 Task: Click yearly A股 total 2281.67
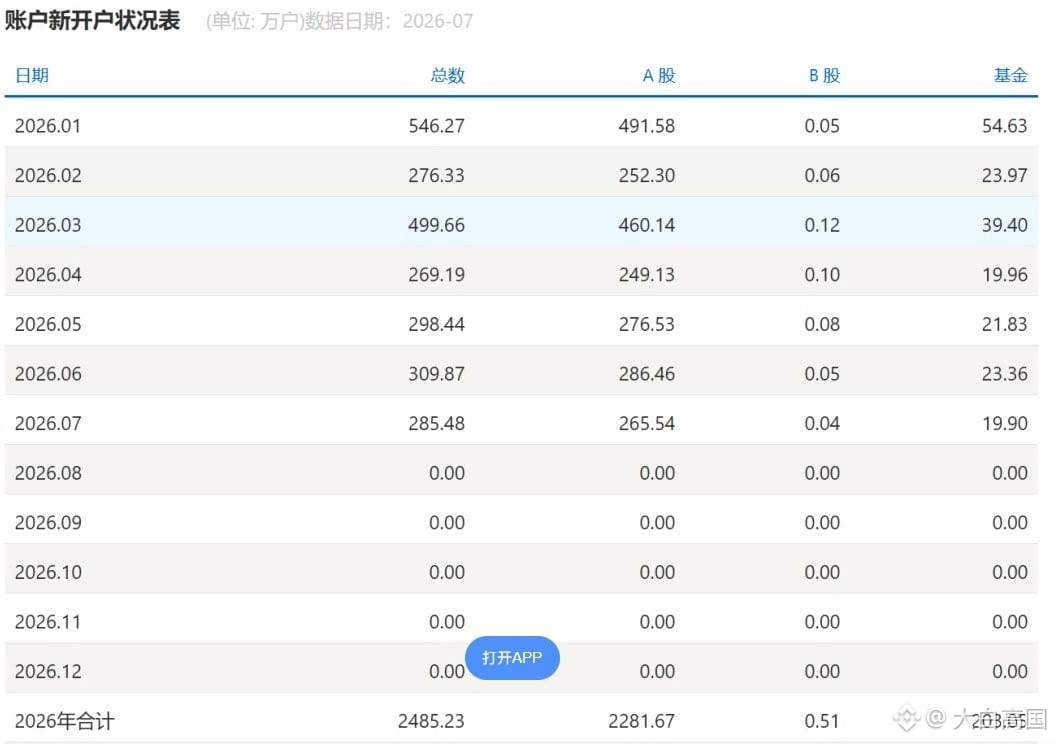[x=641, y=721]
